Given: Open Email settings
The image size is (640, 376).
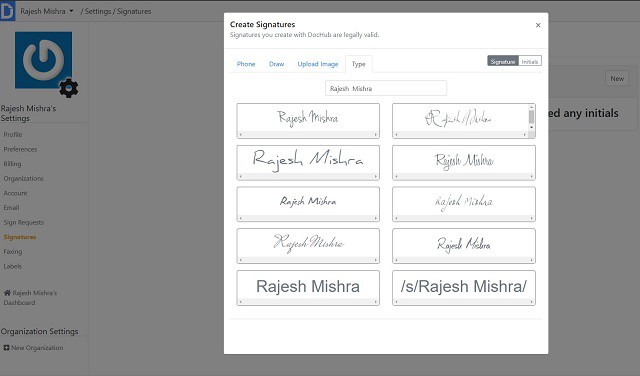Looking at the screenshot, I should [x=11, y=208].
